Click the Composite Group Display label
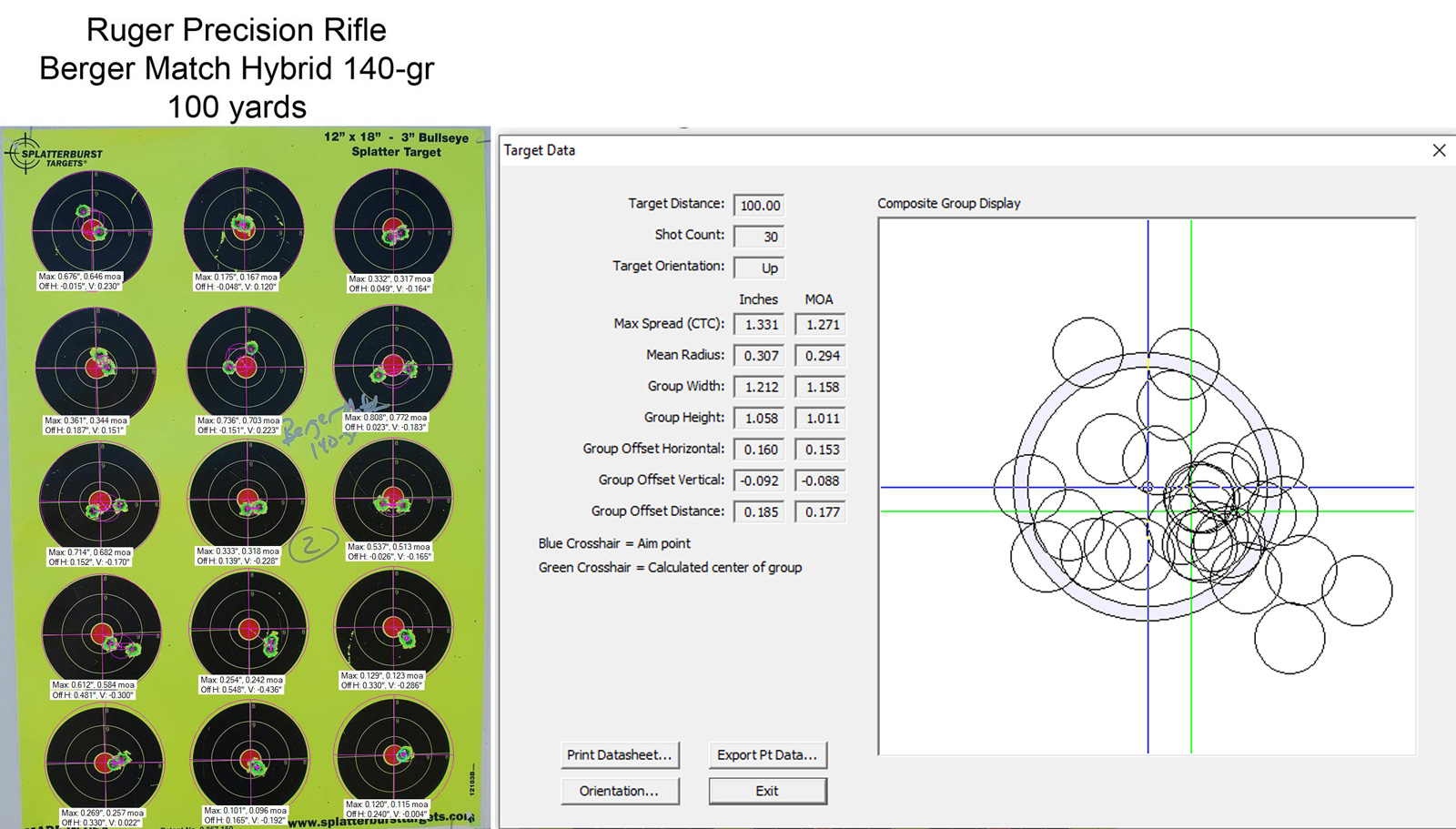The height and width of the screenshot is (829, 1456). point(948,204)
